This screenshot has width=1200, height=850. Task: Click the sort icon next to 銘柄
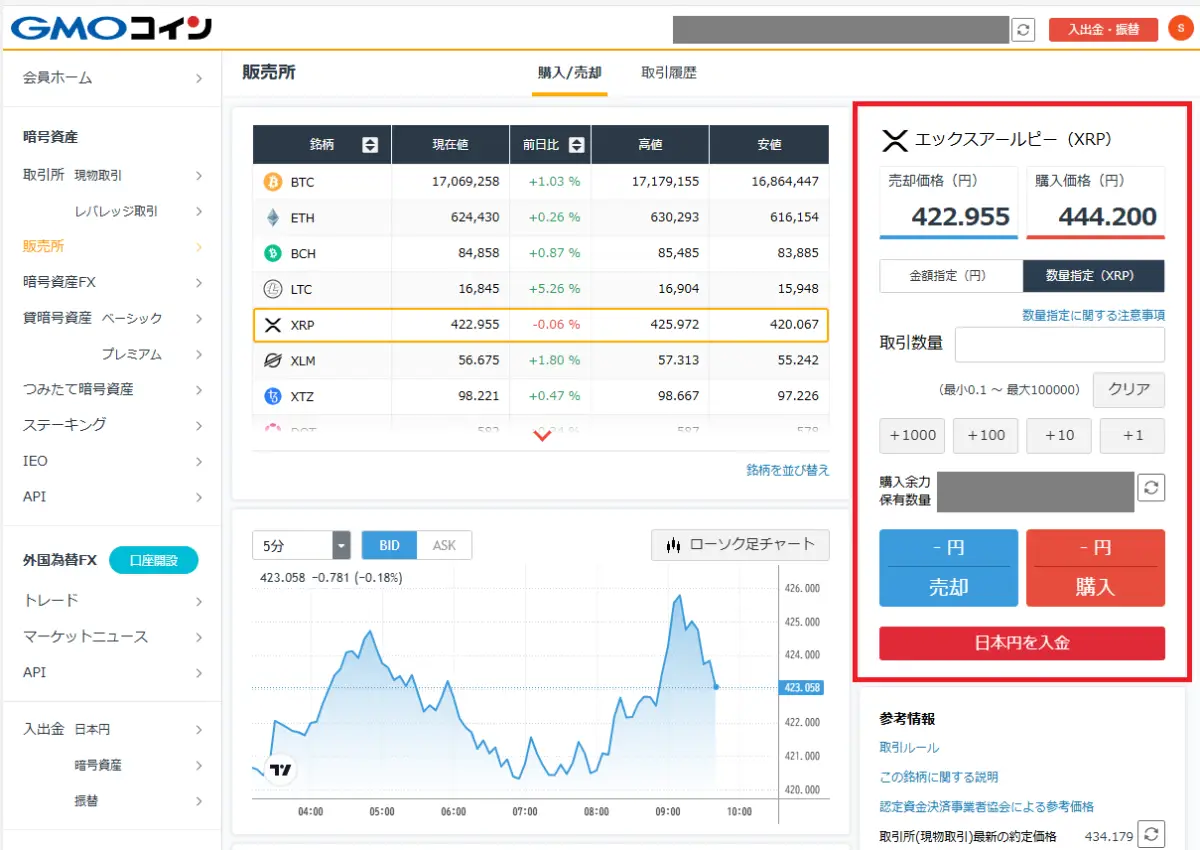tap(370, 145)
